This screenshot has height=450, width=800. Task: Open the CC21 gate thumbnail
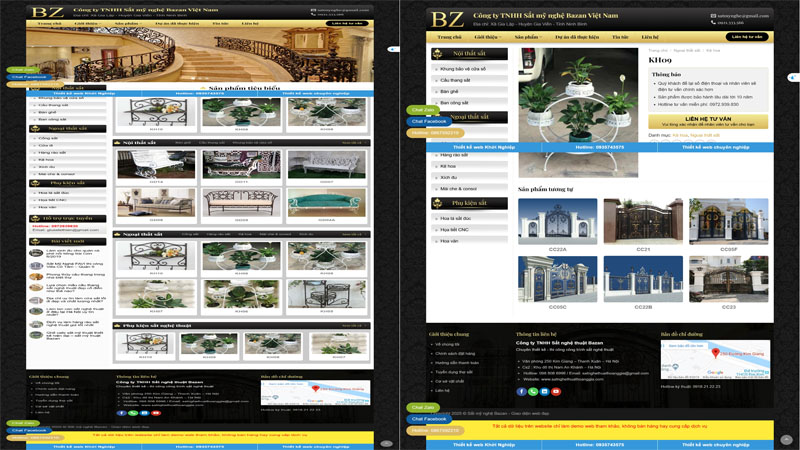pos(643,221)
